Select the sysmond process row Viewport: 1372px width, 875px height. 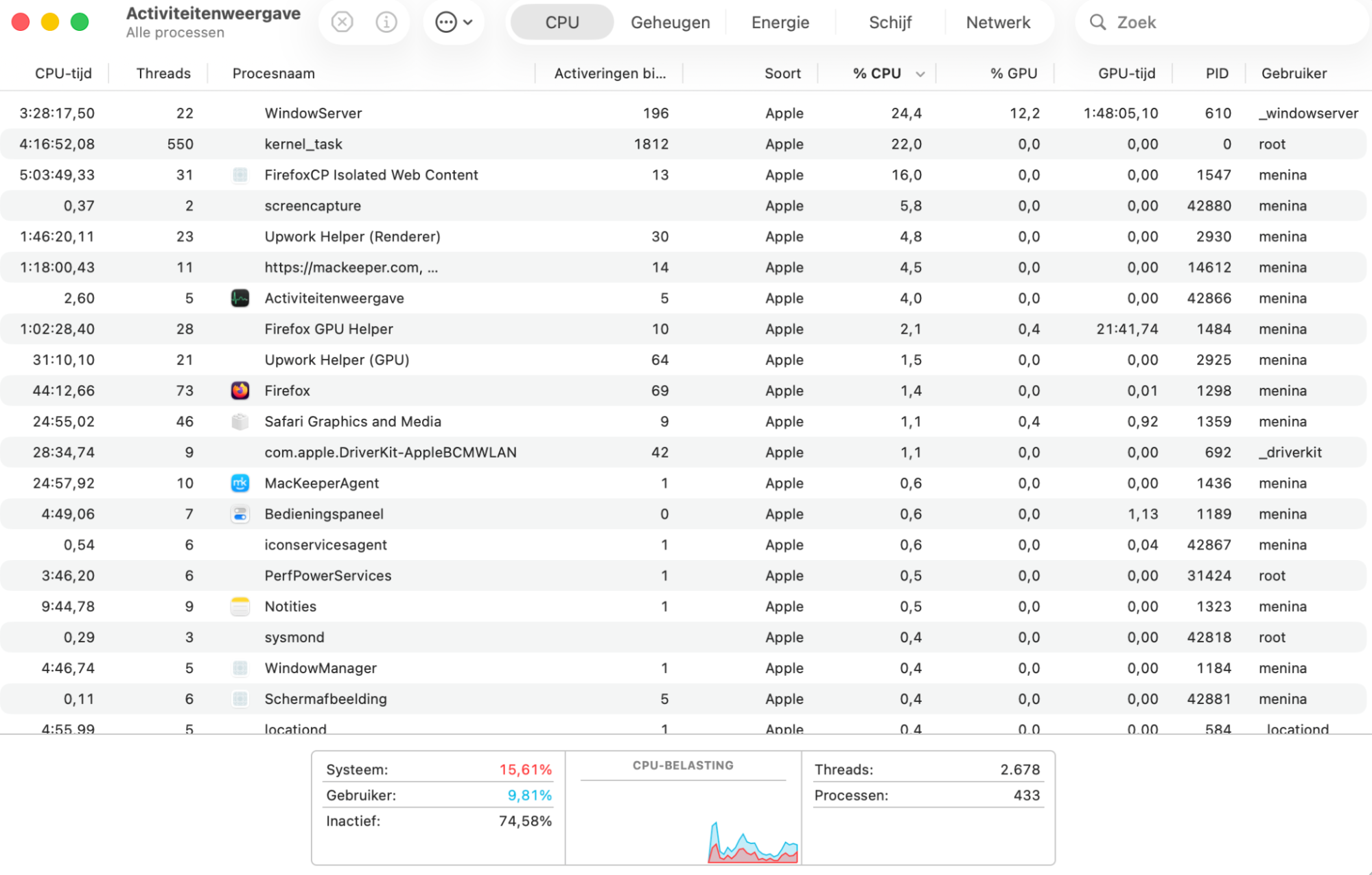pyautogui.click(x=683, y=637)
